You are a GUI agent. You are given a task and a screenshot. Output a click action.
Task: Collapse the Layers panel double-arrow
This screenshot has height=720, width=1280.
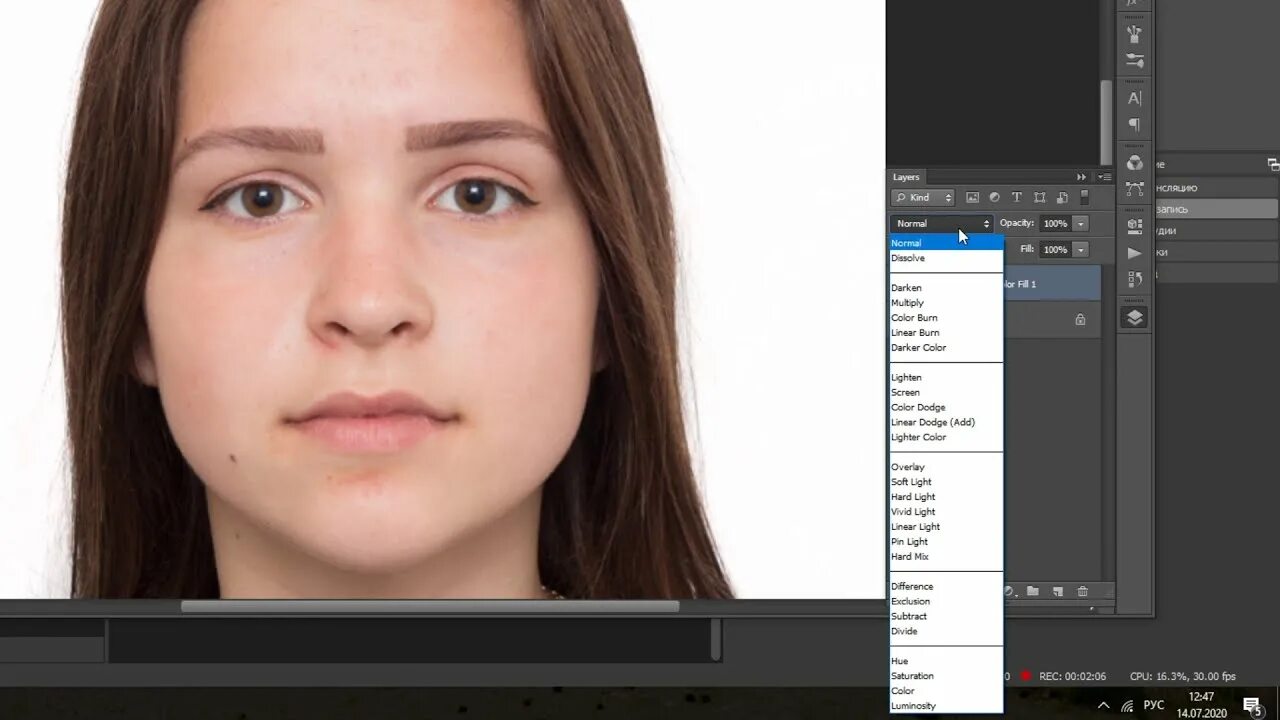pos(1081,177)
